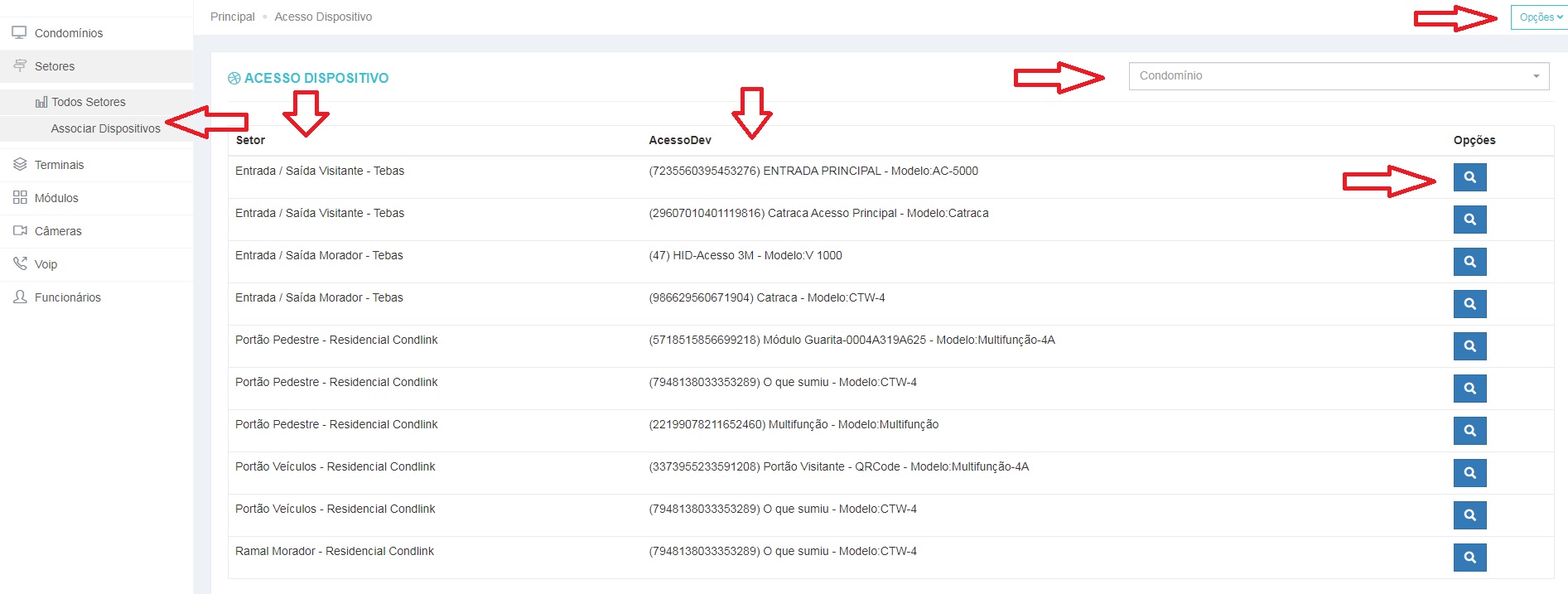Viewport: 1568px width, 594px height.
Task: Expand the Condomínio combo box
Action: coord(1339,75)
